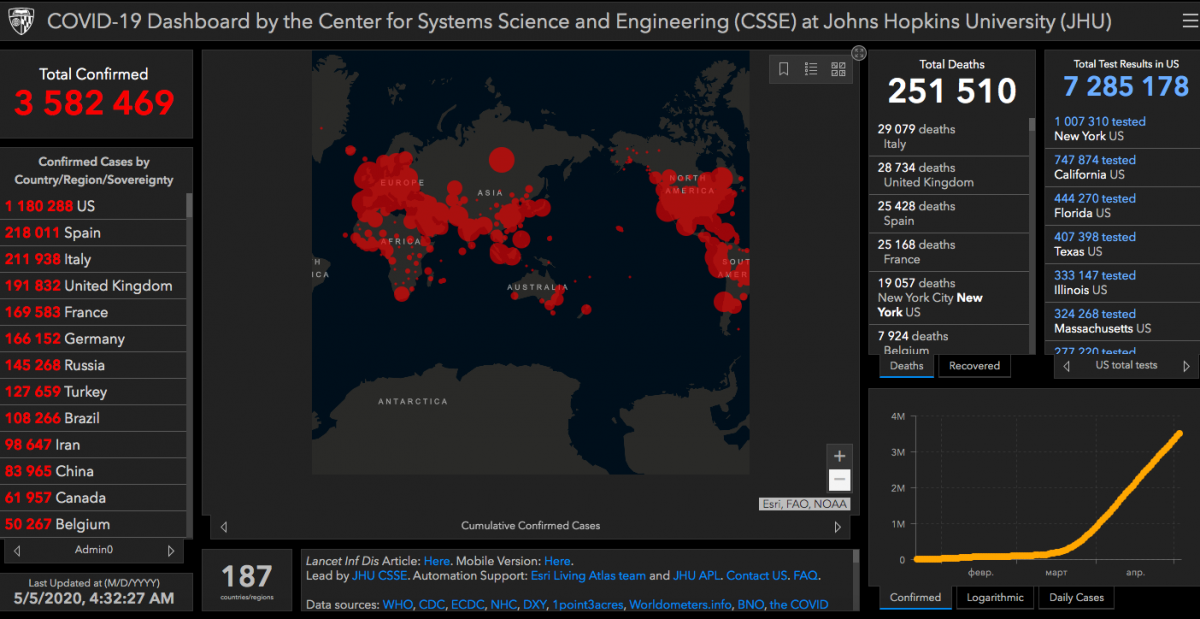1200x619 pixels.
Task: Show the map legend list icon
Action: 811,69
